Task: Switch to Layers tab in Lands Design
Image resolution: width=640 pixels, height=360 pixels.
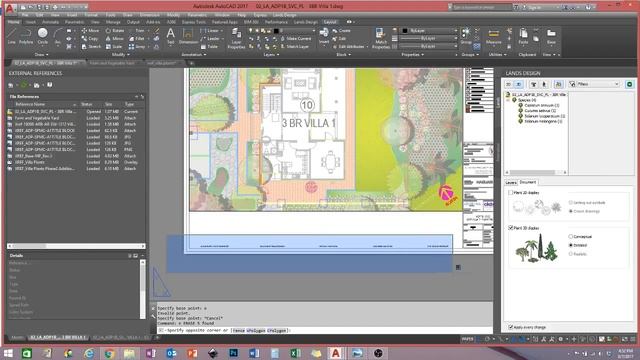Action: tap(511, 182)
